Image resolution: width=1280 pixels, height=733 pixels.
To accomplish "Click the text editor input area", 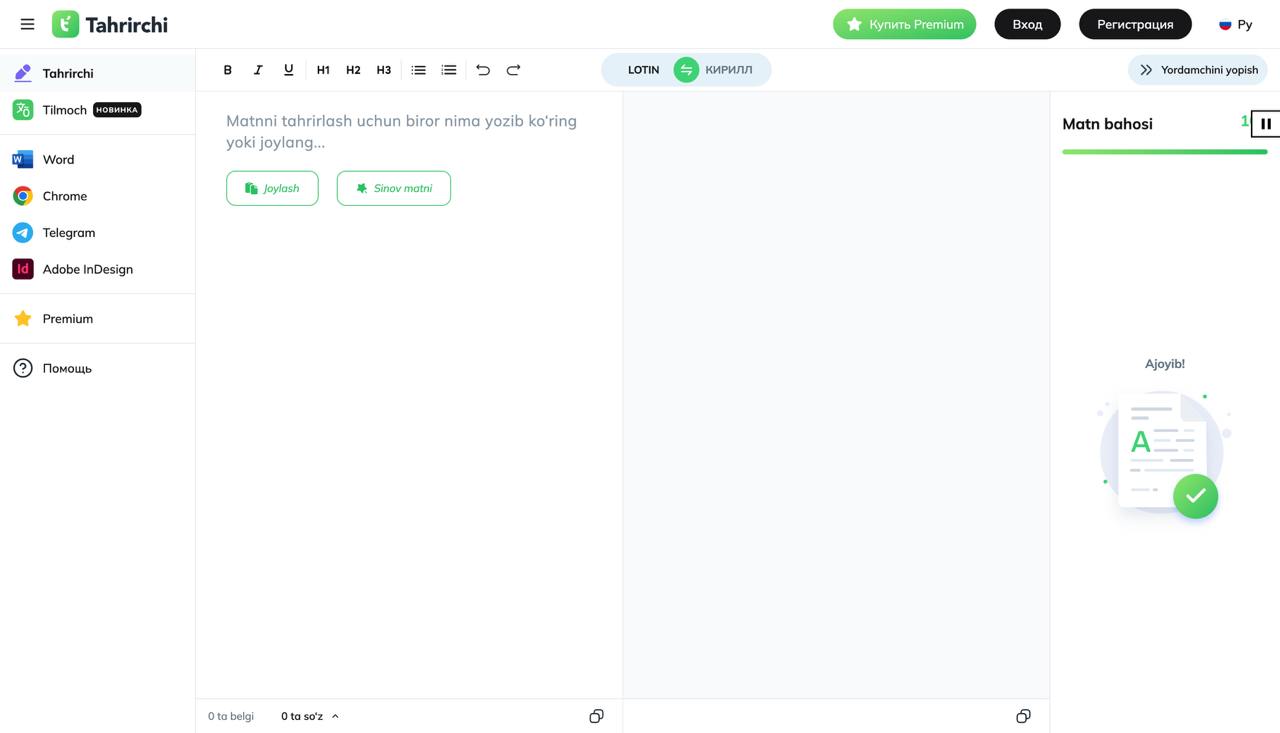I will pos(408,400).
